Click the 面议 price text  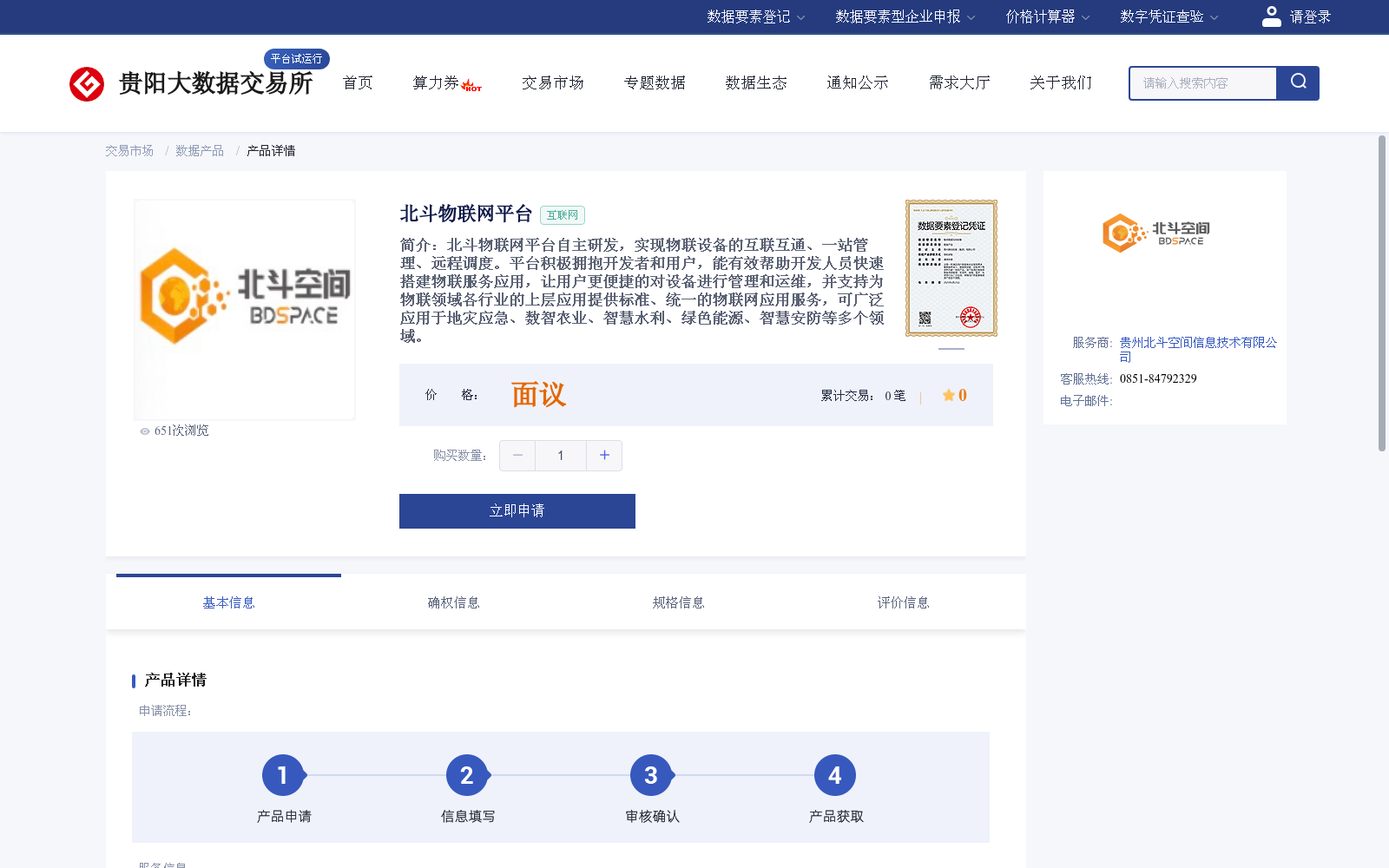538,395
